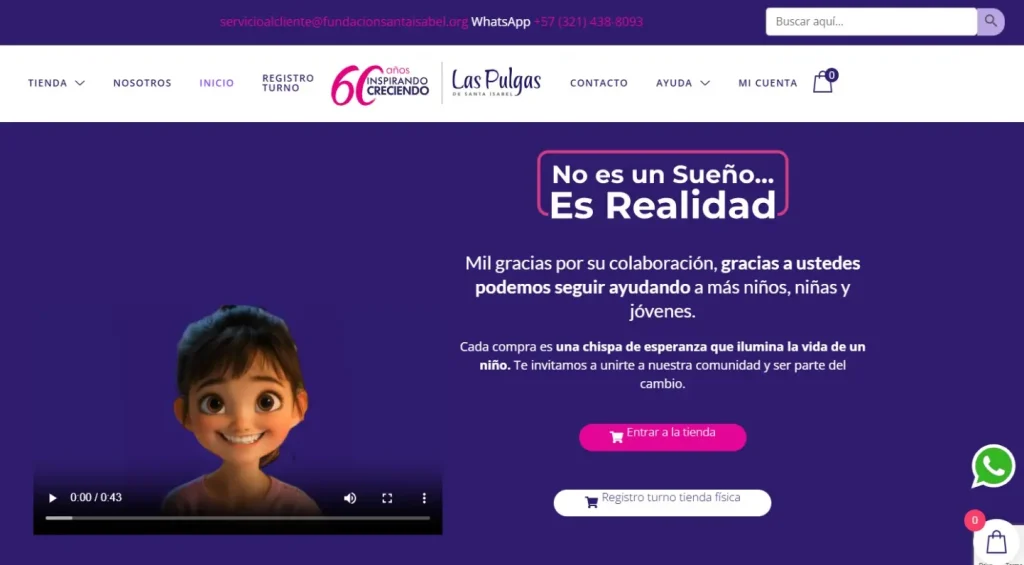Expand the TIENDA dropdown menu

(56, 83)
